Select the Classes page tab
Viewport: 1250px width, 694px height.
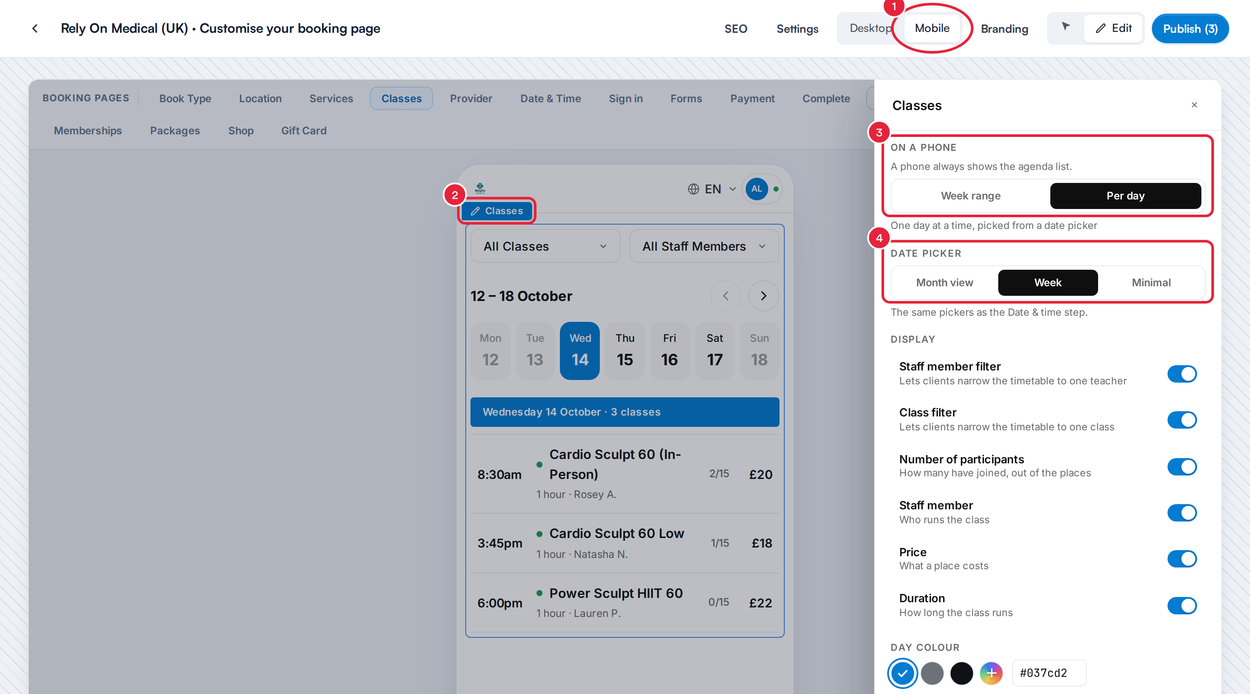401,98
